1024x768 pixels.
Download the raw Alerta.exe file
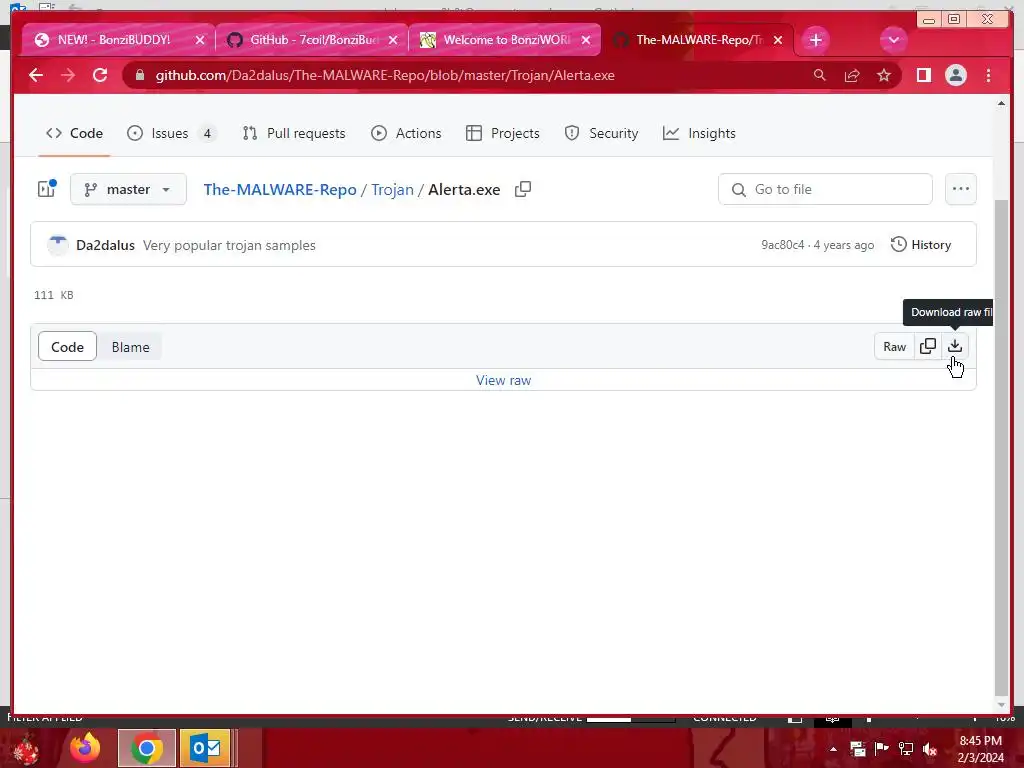(x=955, y=346)
